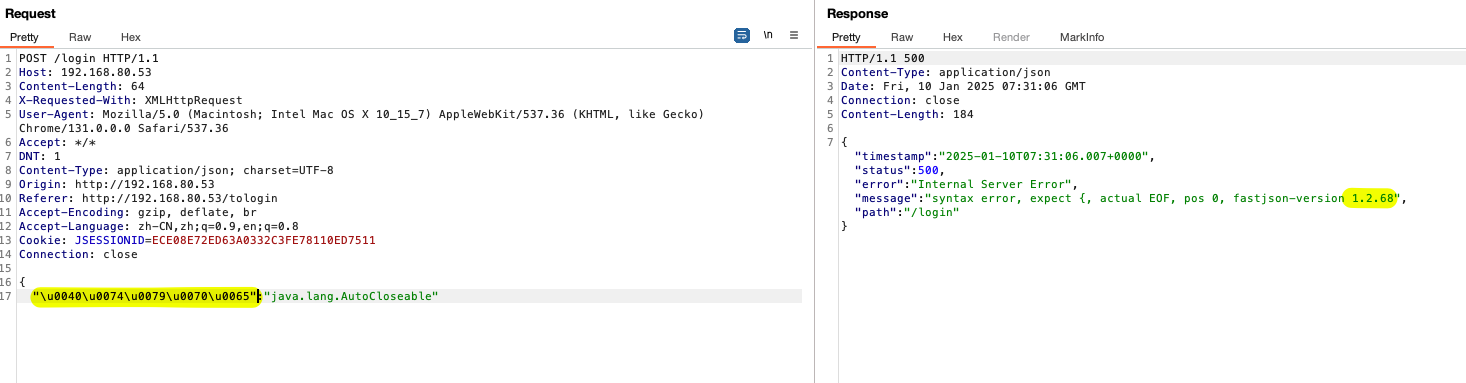
Task: Click the request 'Content-Type: application/json; charset=UTF-8' line
Action: 176,170
